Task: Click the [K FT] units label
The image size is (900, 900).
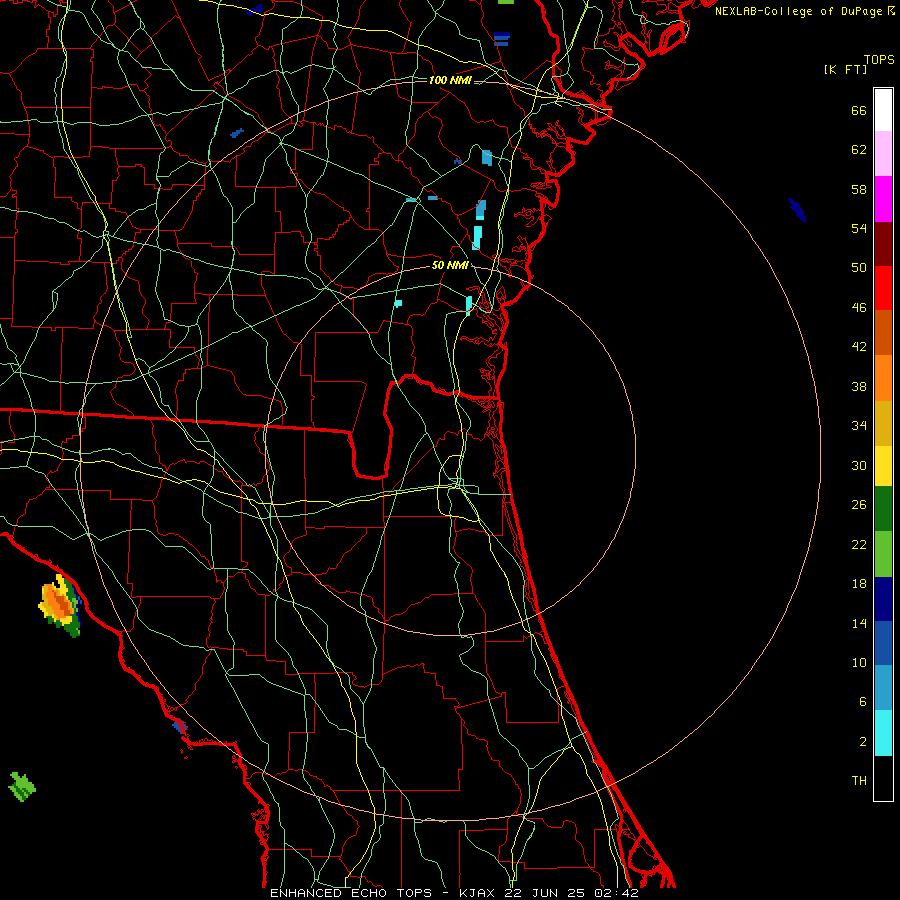Action: tap(845, 69)
